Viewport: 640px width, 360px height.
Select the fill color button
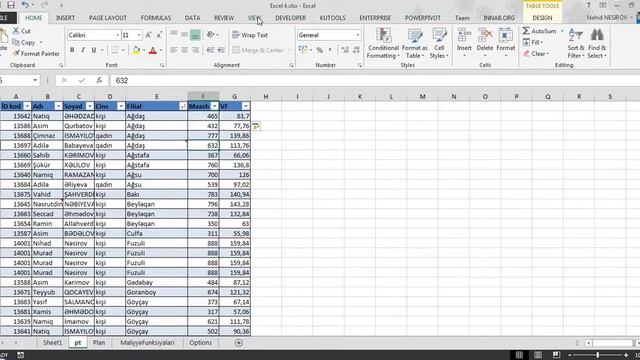pos(136,50)
